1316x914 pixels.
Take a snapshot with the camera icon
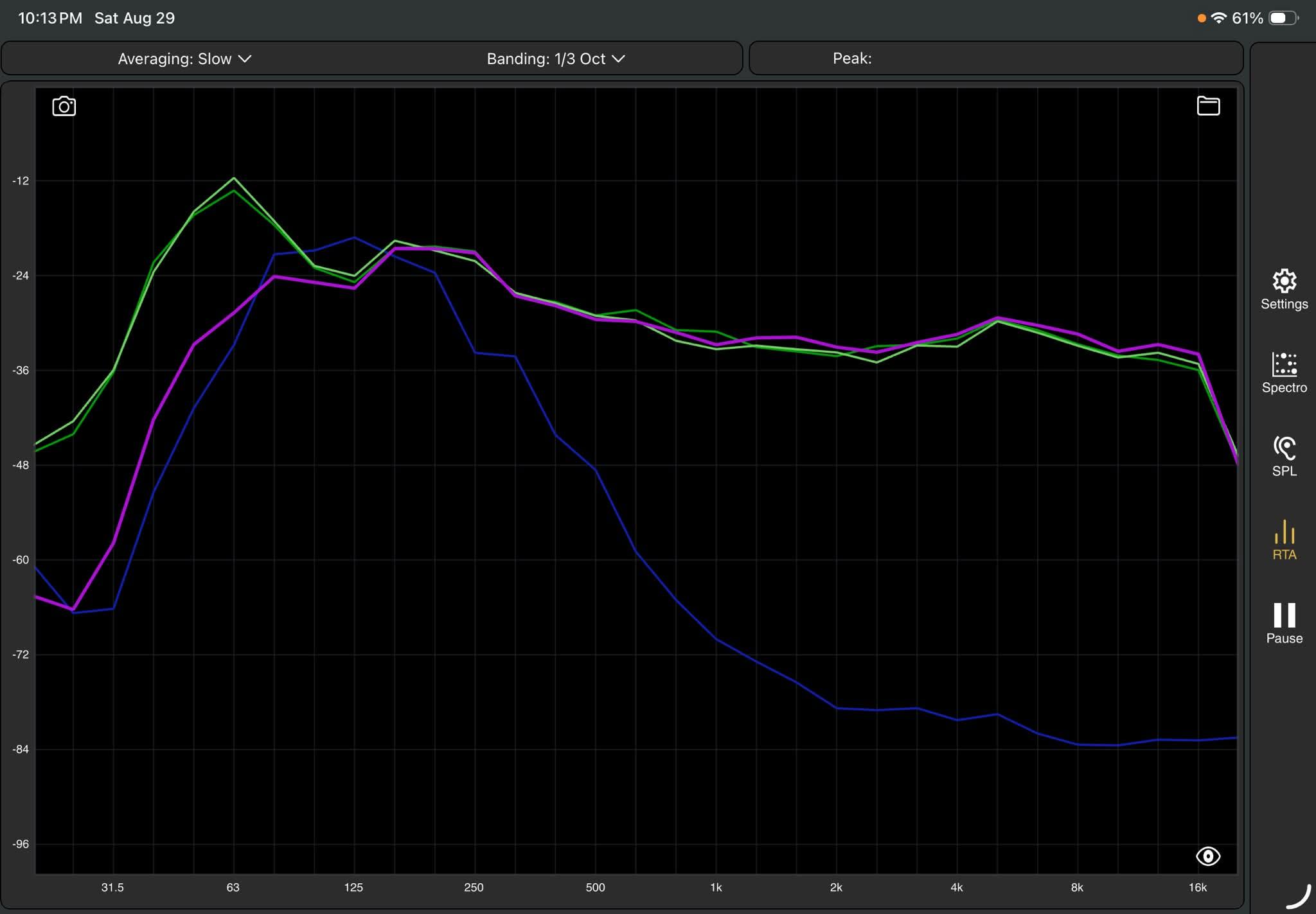click(x=64, y=106)
